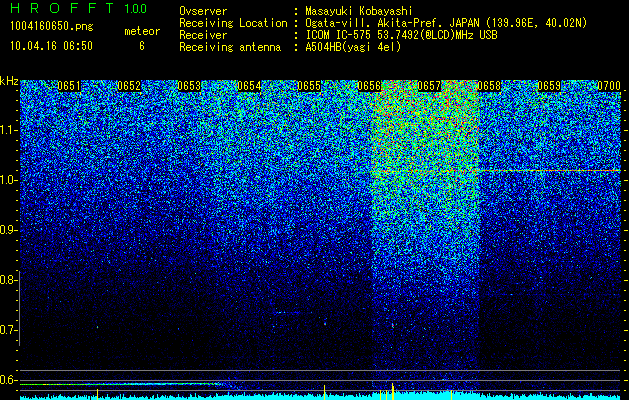Click the ICOM IC-575 receiver line

pyautogui.click(x=401, y=35)
